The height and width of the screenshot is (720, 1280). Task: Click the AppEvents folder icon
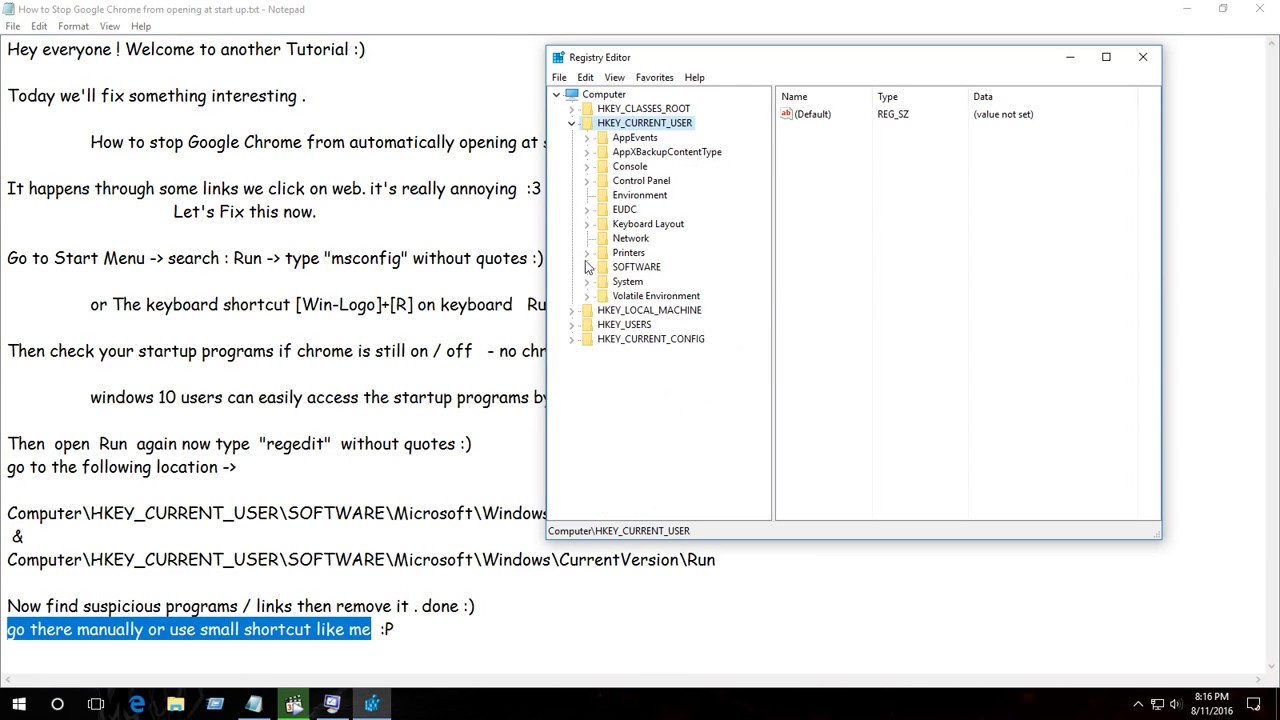[x=602, y=138]
